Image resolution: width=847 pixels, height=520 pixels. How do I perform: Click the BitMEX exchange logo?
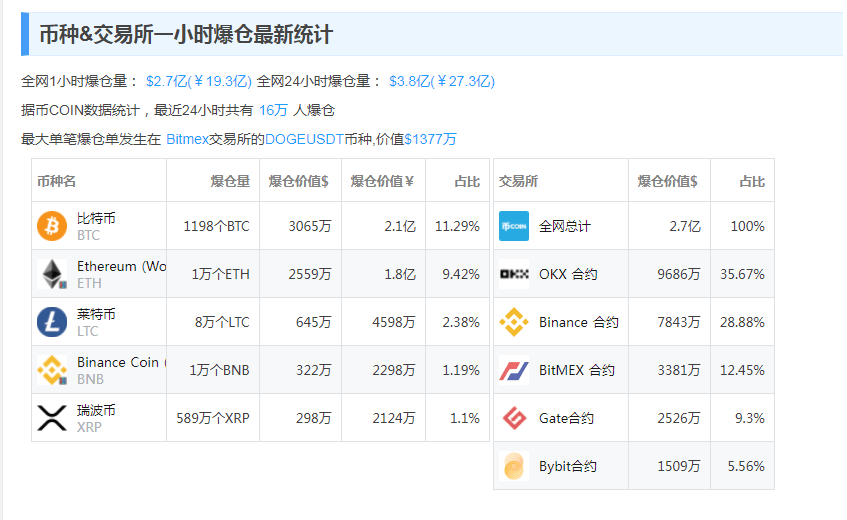pyautogui.click(x=514, y=370)
